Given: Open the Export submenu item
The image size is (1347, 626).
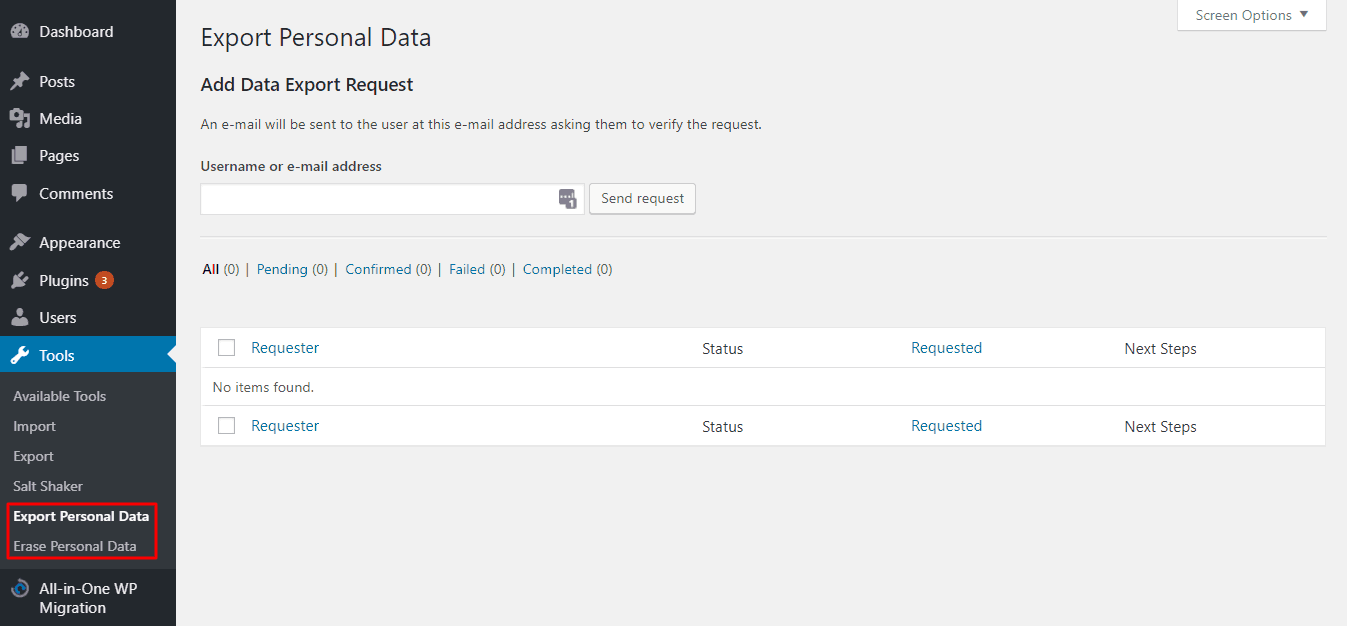Looking at the screenshot, I should [33, 456].
